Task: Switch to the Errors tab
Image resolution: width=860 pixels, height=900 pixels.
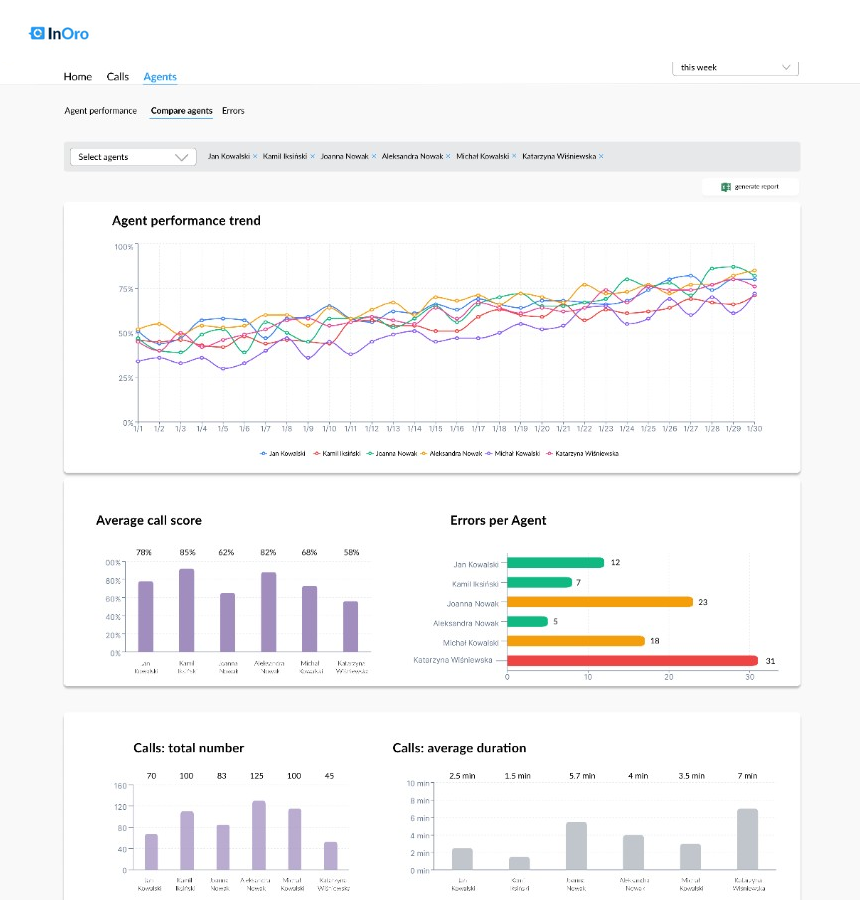Action: pos(232,110)
